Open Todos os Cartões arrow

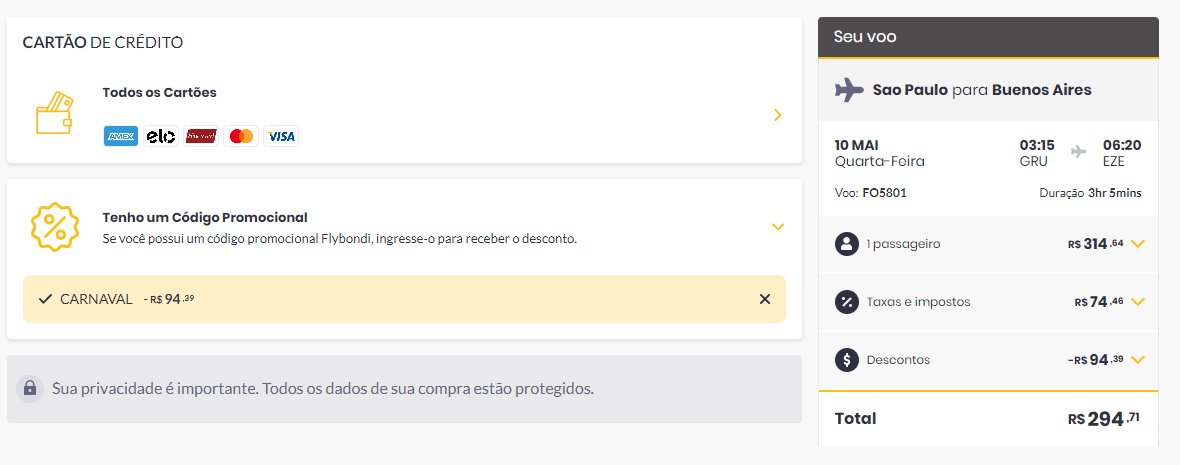click(777, 115)
